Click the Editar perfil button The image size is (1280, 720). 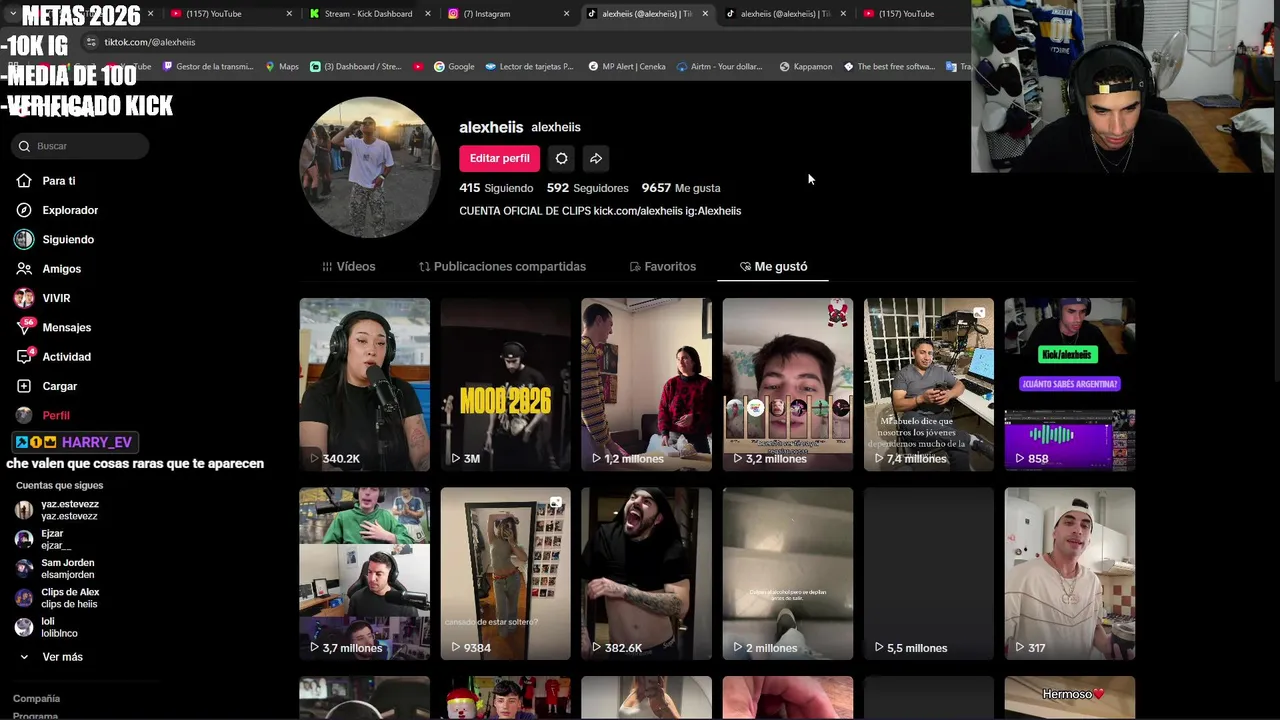tap(499, 158)
